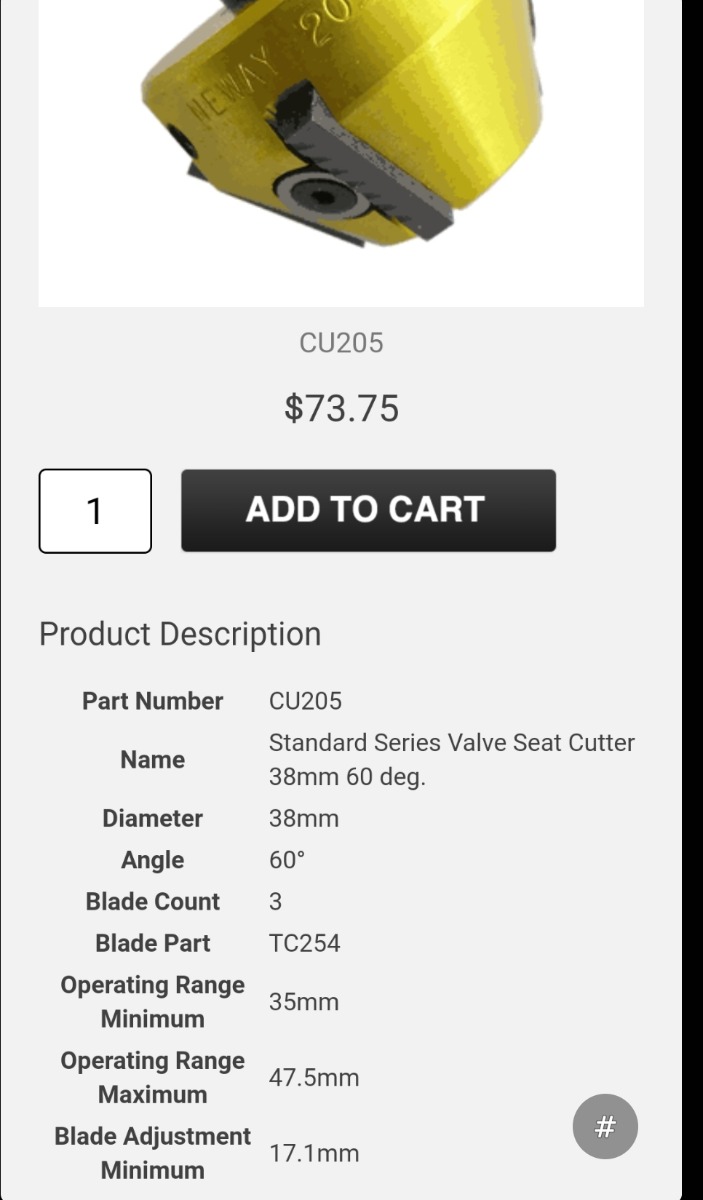Screen dimensions: 703x1200
Task: Click the CU205 part number value
Action: [x=305, y=701]
